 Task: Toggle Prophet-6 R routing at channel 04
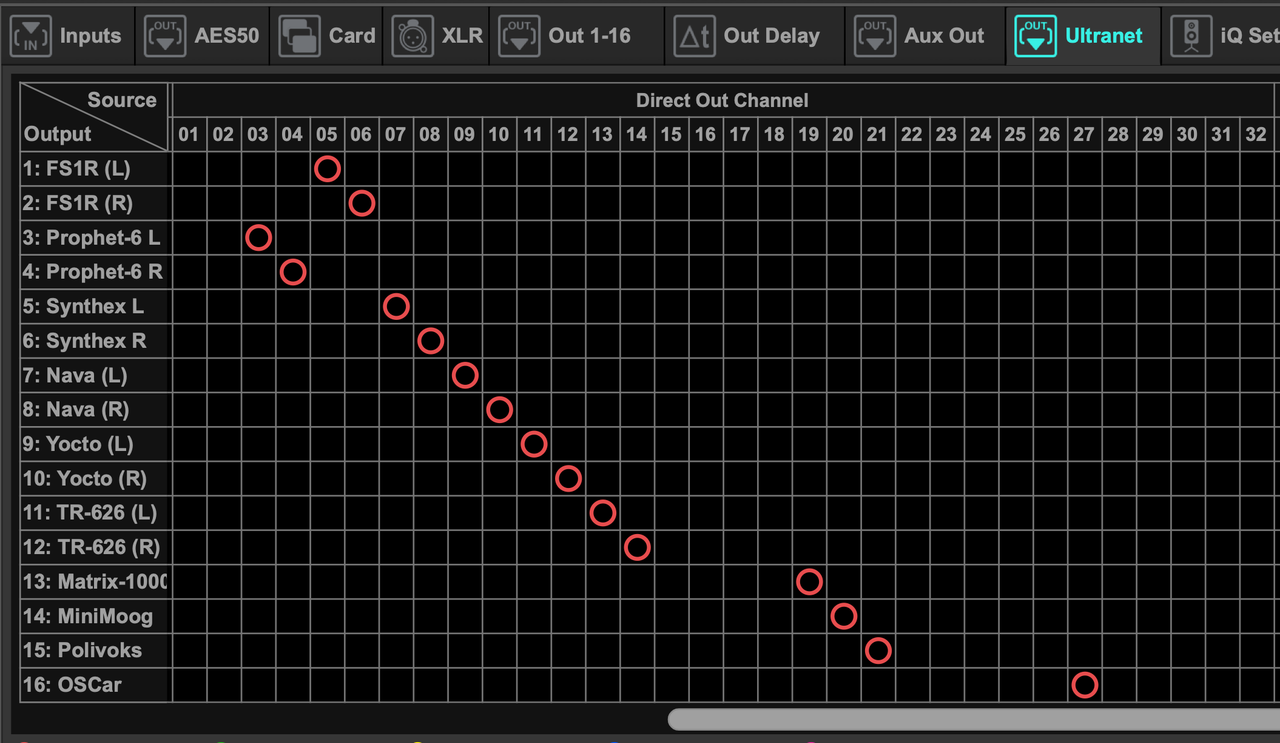293,272
